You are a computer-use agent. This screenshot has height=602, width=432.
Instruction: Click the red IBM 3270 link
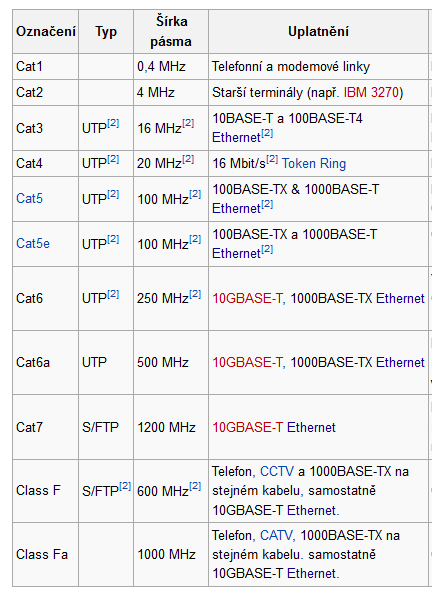pyautogui.click(x=371, y=93)
